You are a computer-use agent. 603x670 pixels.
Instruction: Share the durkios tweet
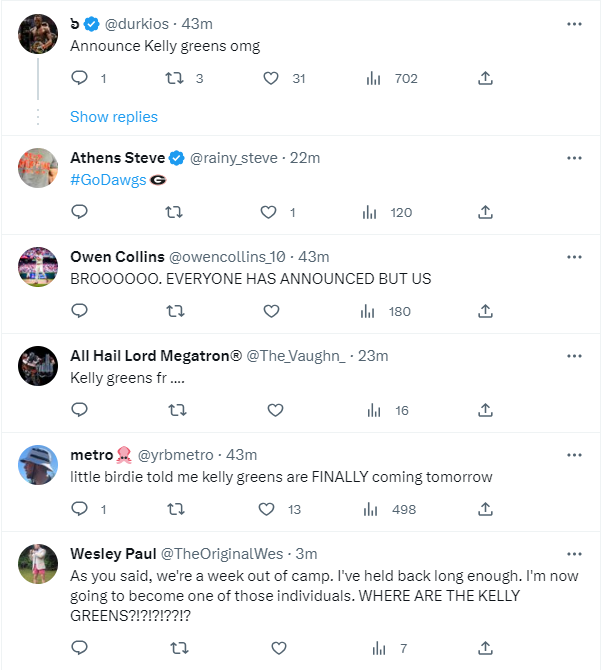point(485,78)
